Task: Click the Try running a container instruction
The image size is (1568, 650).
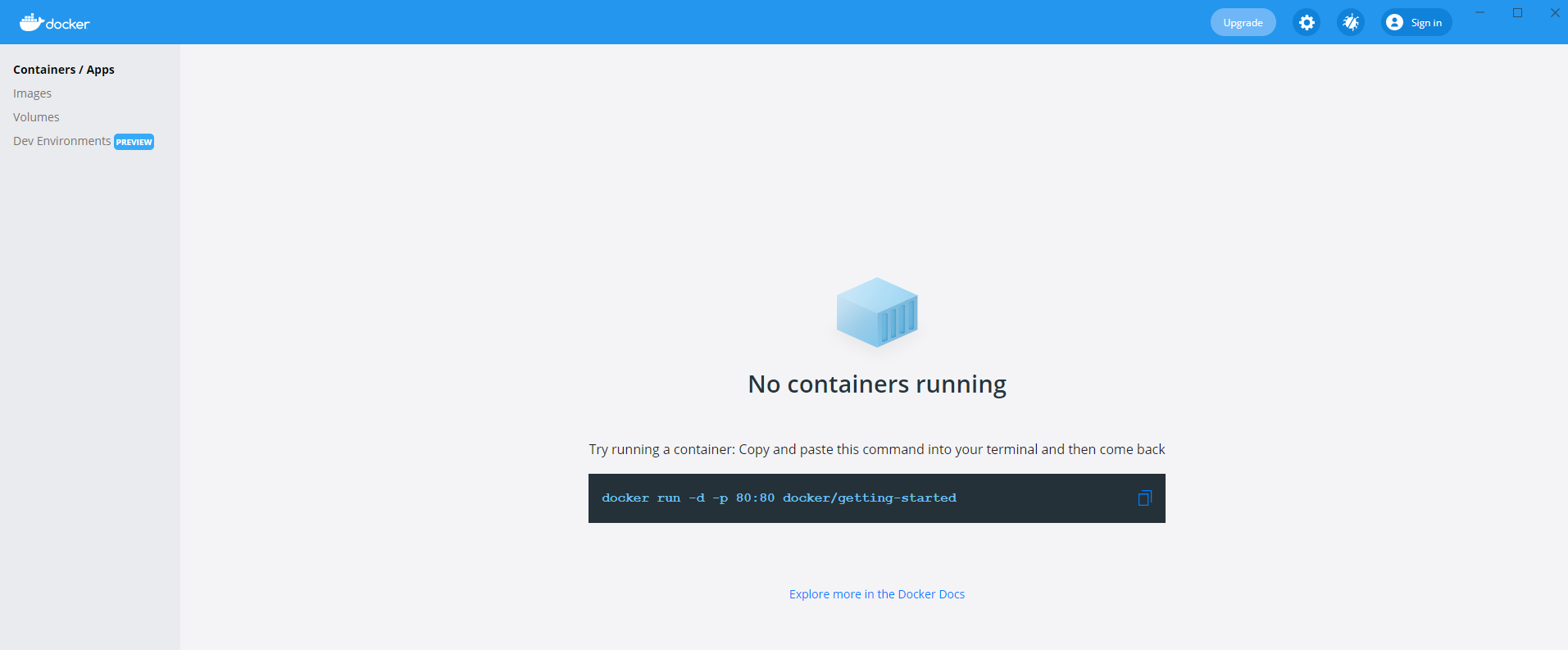Action: pos(877,449)
